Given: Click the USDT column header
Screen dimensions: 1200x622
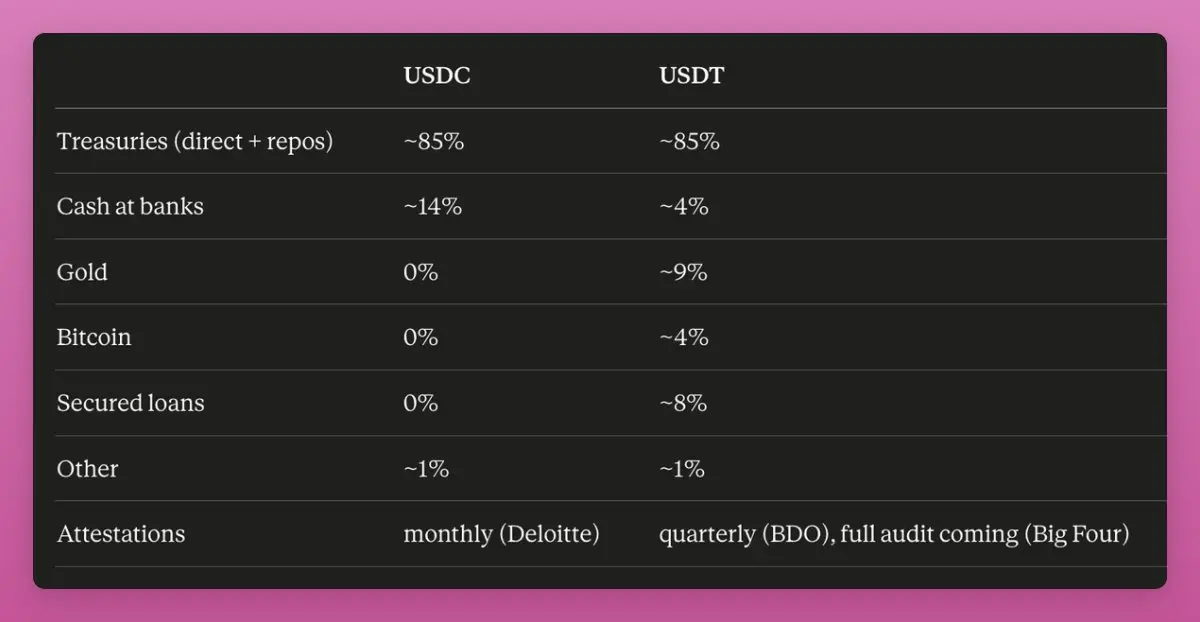Looking at the screenshot, I should coord(691,76).
